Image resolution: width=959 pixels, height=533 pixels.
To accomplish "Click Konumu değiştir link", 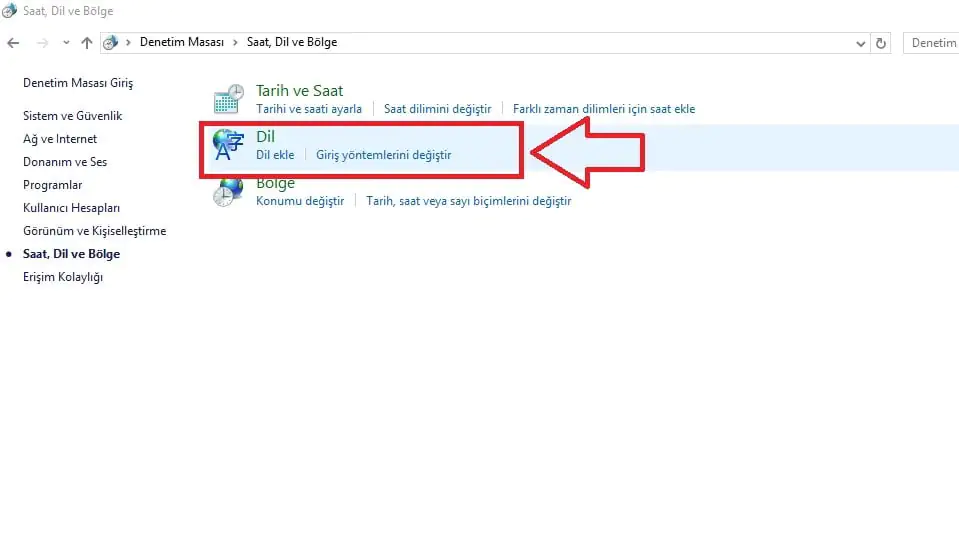I will [300, 201].
